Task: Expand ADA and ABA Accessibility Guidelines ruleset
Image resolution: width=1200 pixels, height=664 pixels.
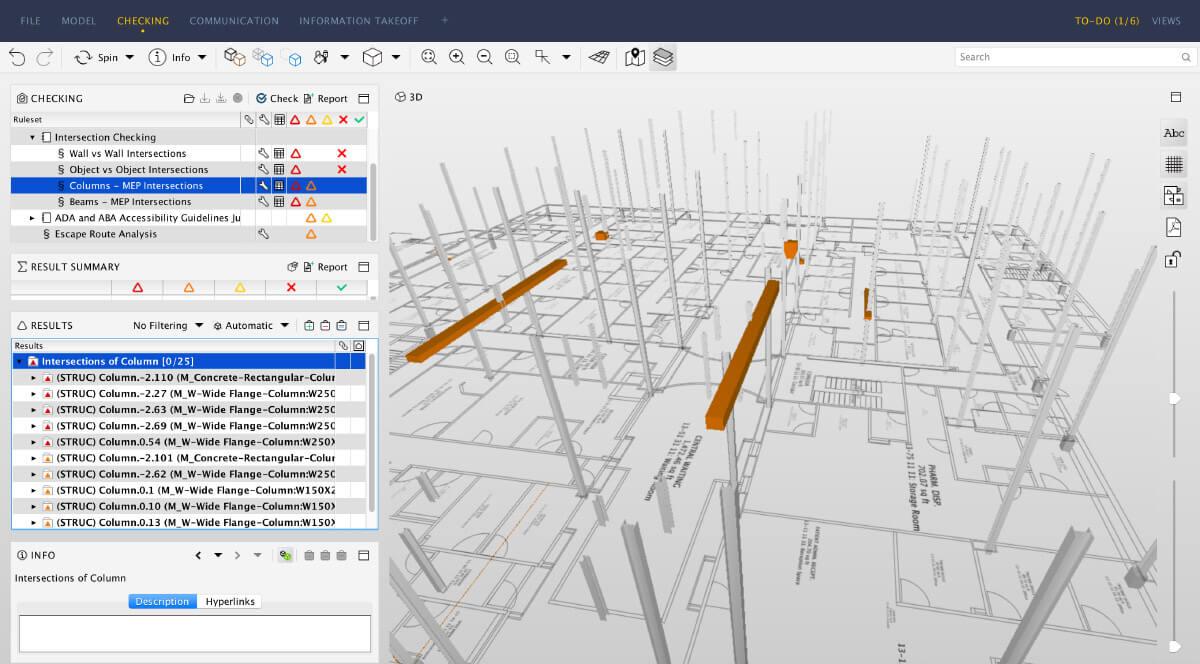Action: tap(32, 218)
